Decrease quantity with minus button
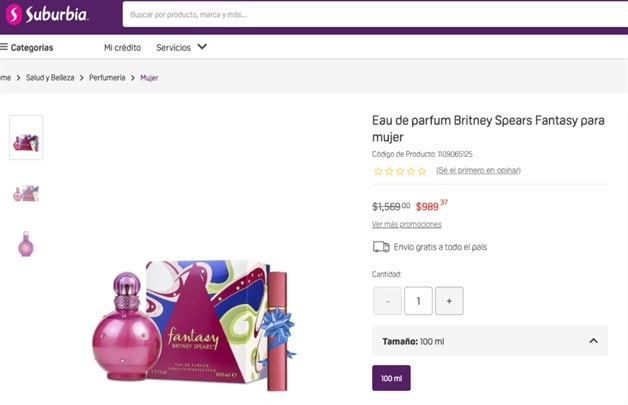Screen dimensions: 628x405 coord(387,300)
